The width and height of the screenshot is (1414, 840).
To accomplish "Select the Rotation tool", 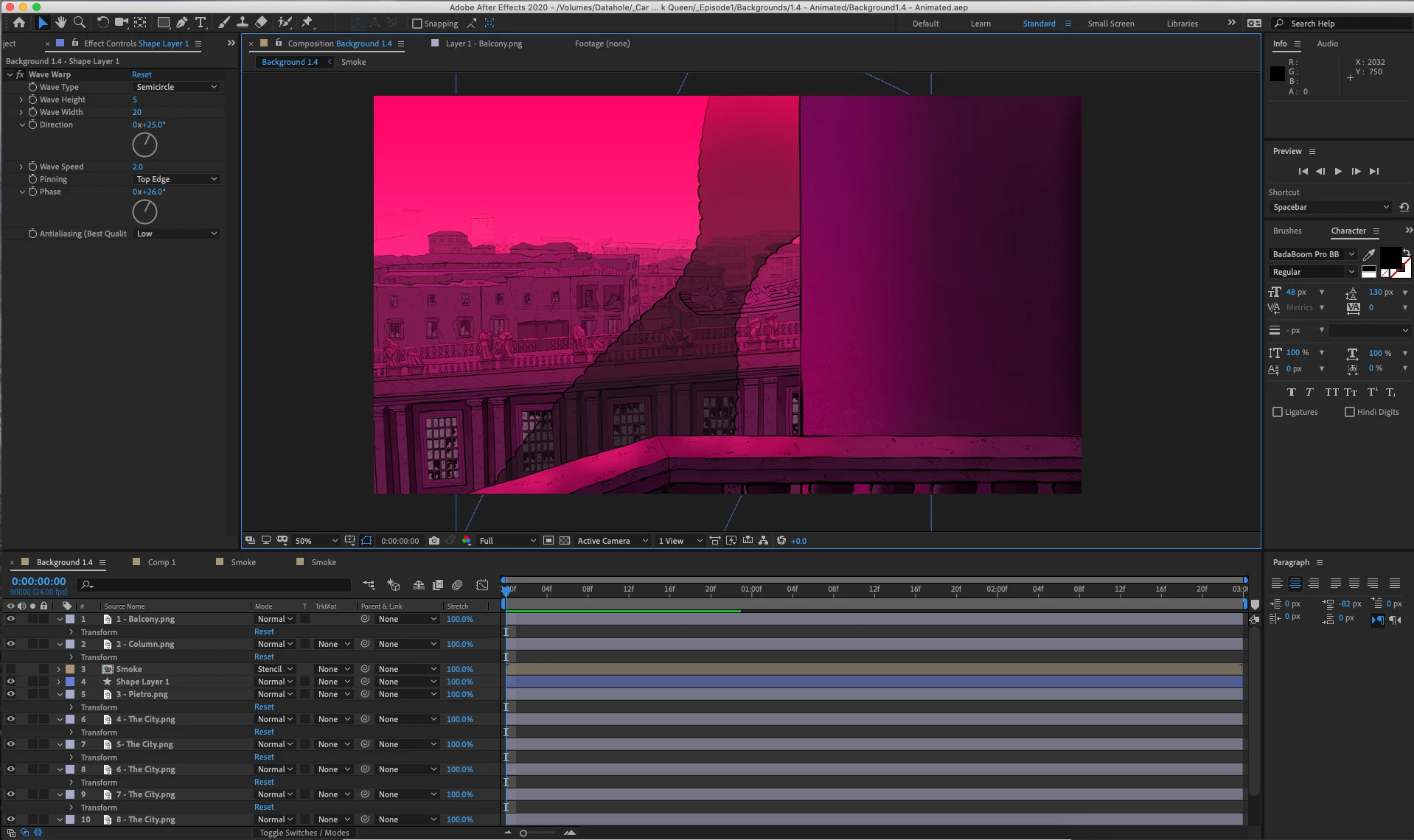I will [x=103, y=23].
